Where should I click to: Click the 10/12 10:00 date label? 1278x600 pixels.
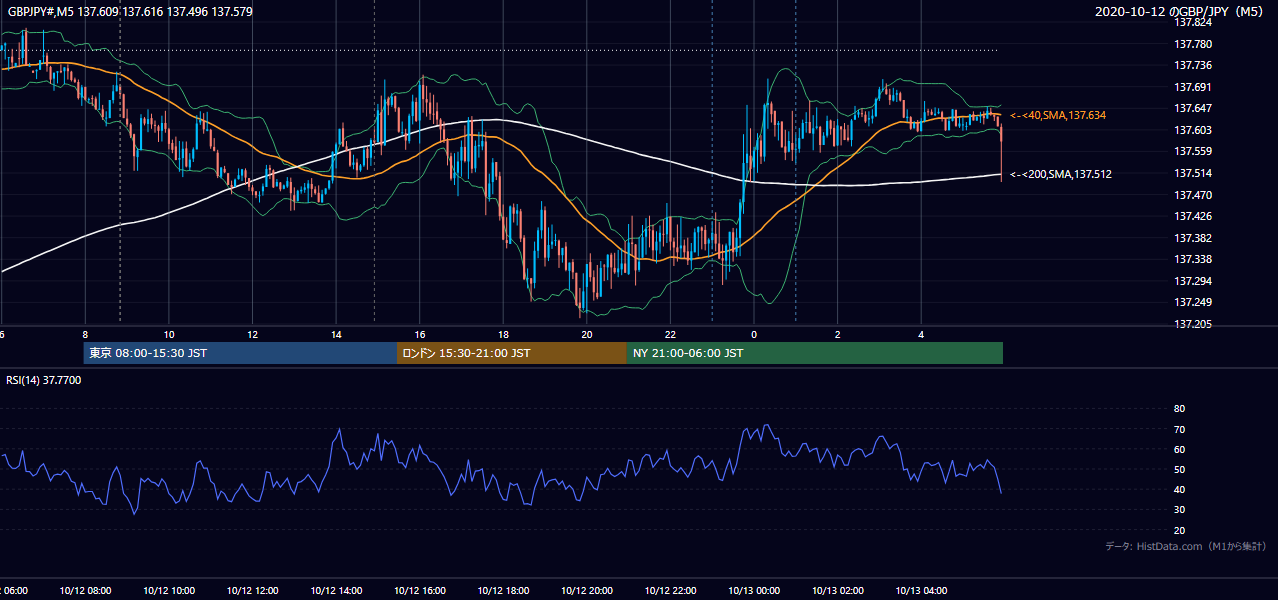169,591
